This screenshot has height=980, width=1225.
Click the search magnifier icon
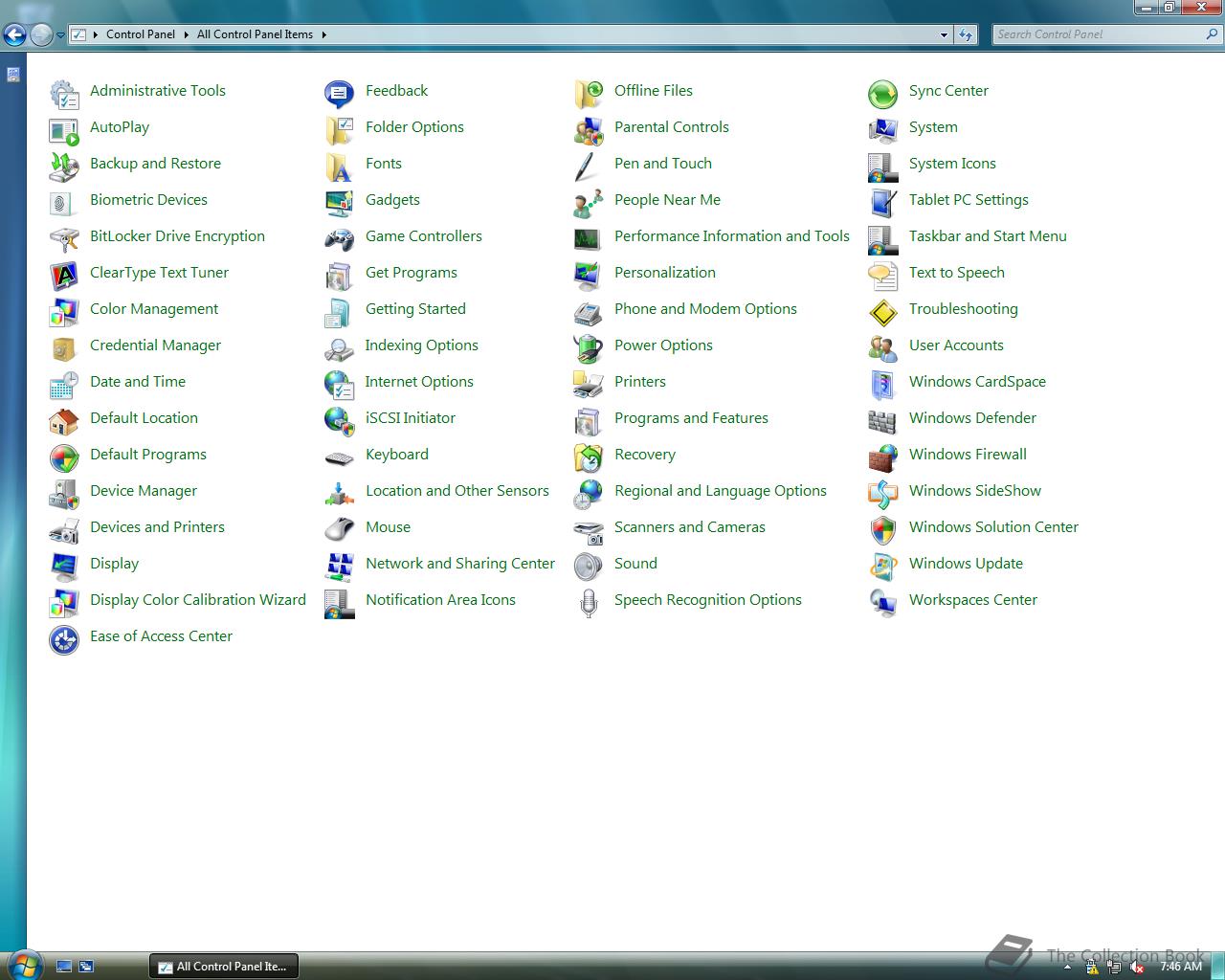(1213, 34)
